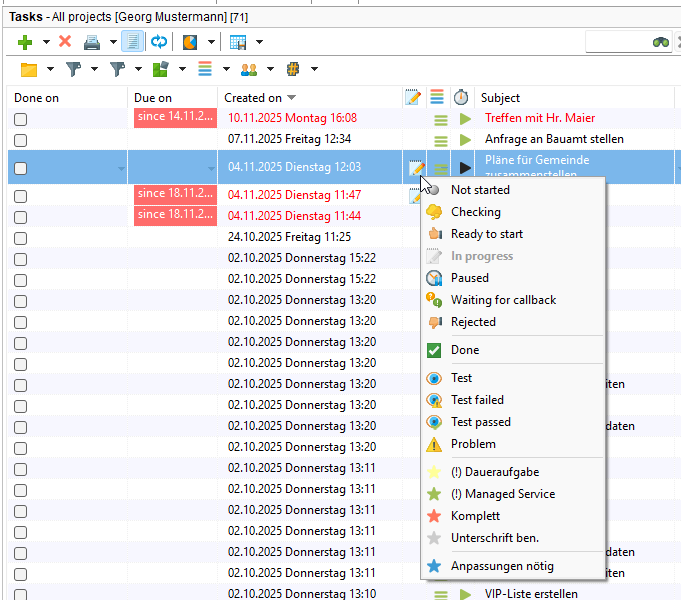Click the green plus add task icon
The image size is (681, 600).
(26, 42)
